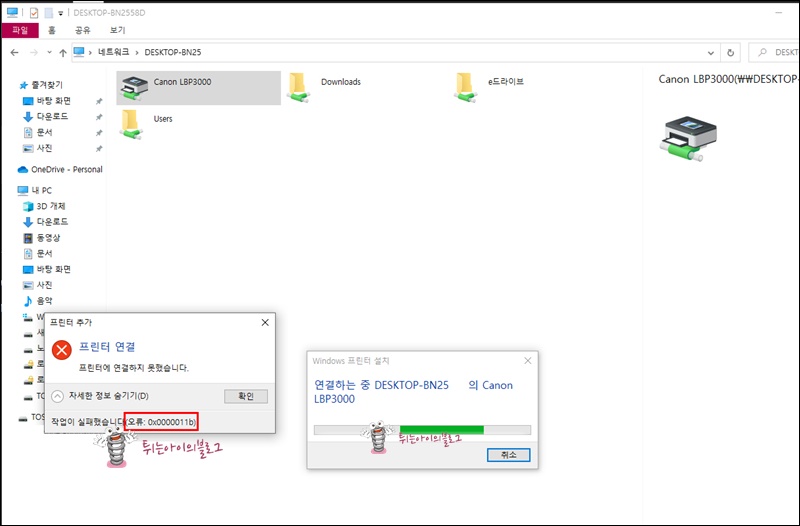The height and width of the screenshot is (526, 800).
Task: Click the 프린터에 연결하지 못했습니다 message
Action: (134, 367)
